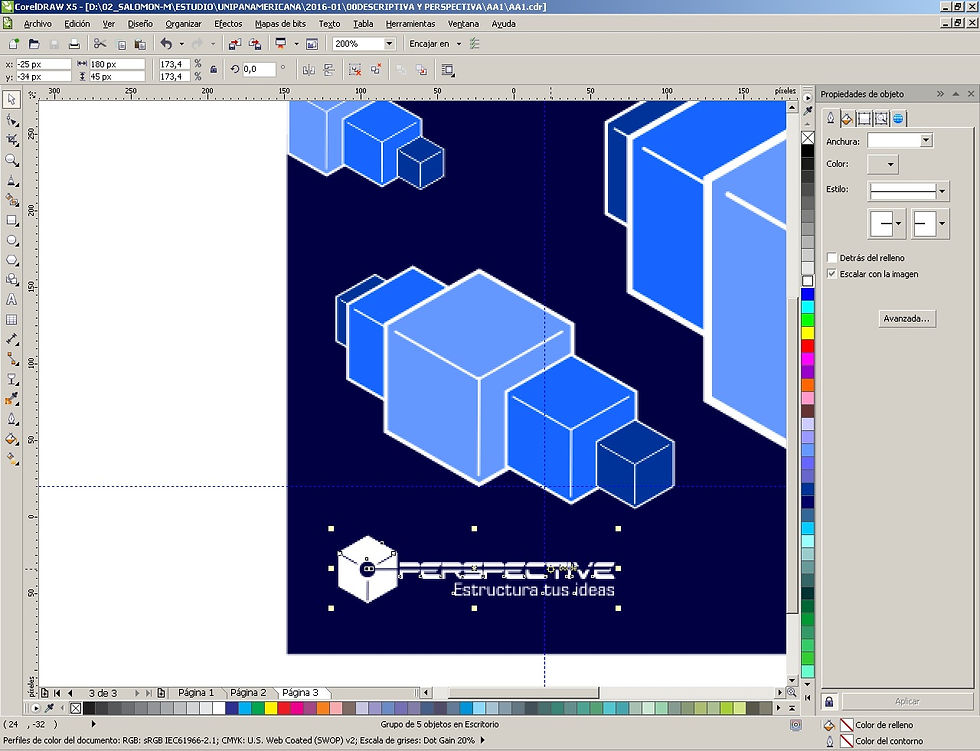This screenshot has width=980, height=751.
Task: Select the Interactive Blend tool
Action: point(11,379)
